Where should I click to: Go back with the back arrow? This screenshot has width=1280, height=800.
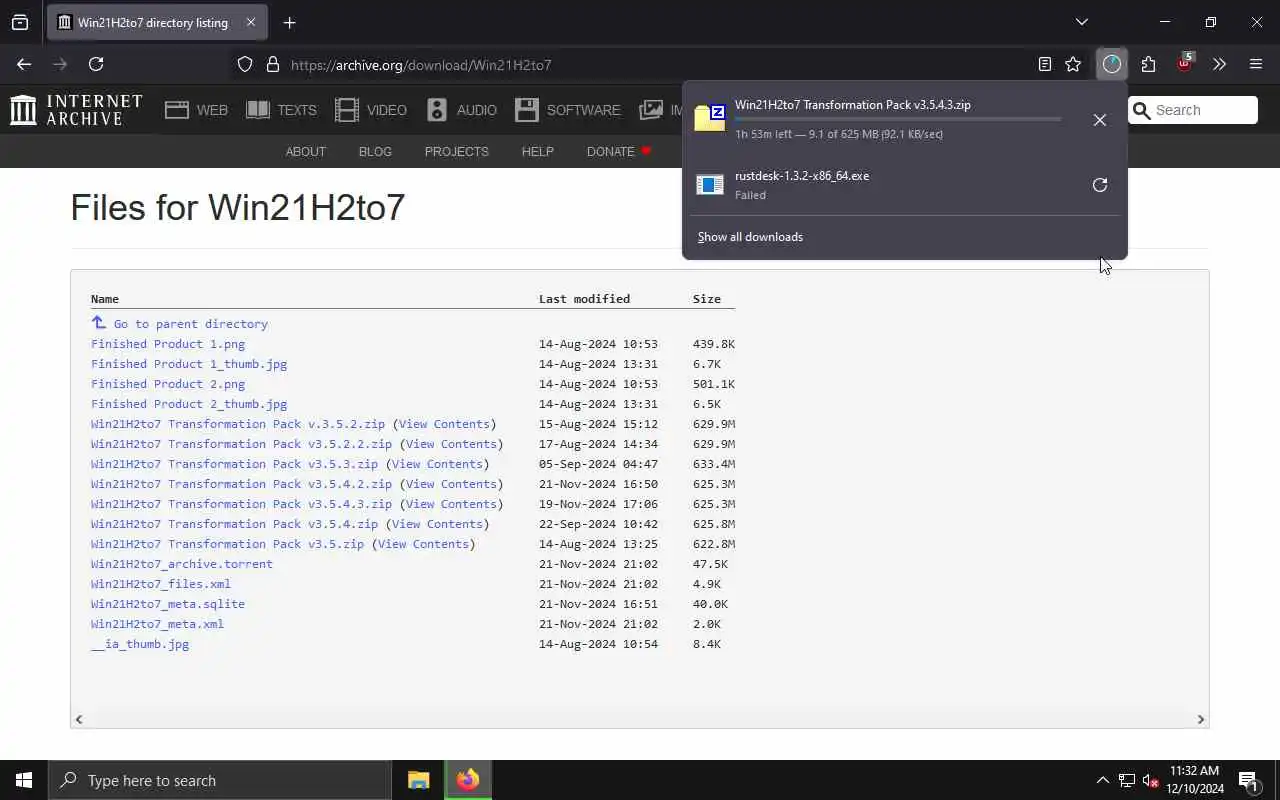pos(24,64)
